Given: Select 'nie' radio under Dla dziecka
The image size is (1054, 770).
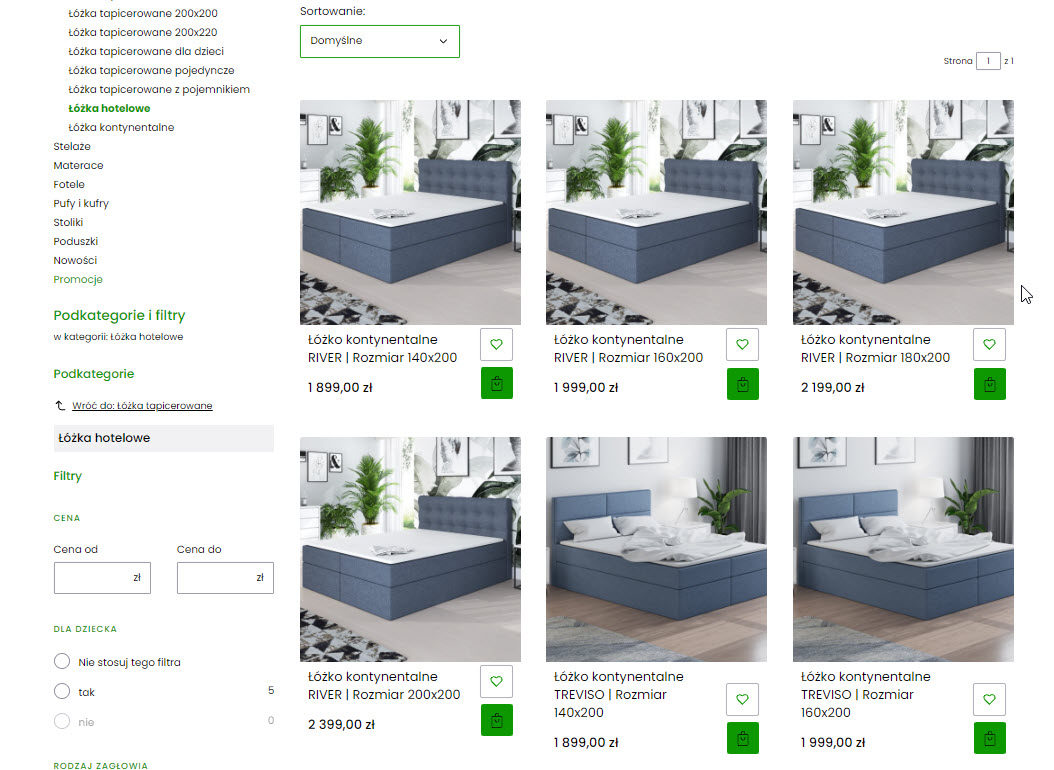Looking at the screenshot, I should pyautogui.click(x=62, y=721).
